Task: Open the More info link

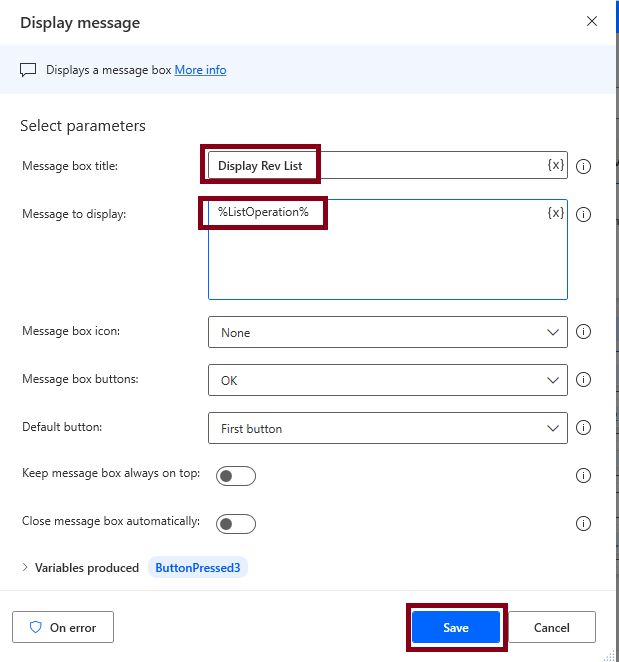Action: [200, 70]
